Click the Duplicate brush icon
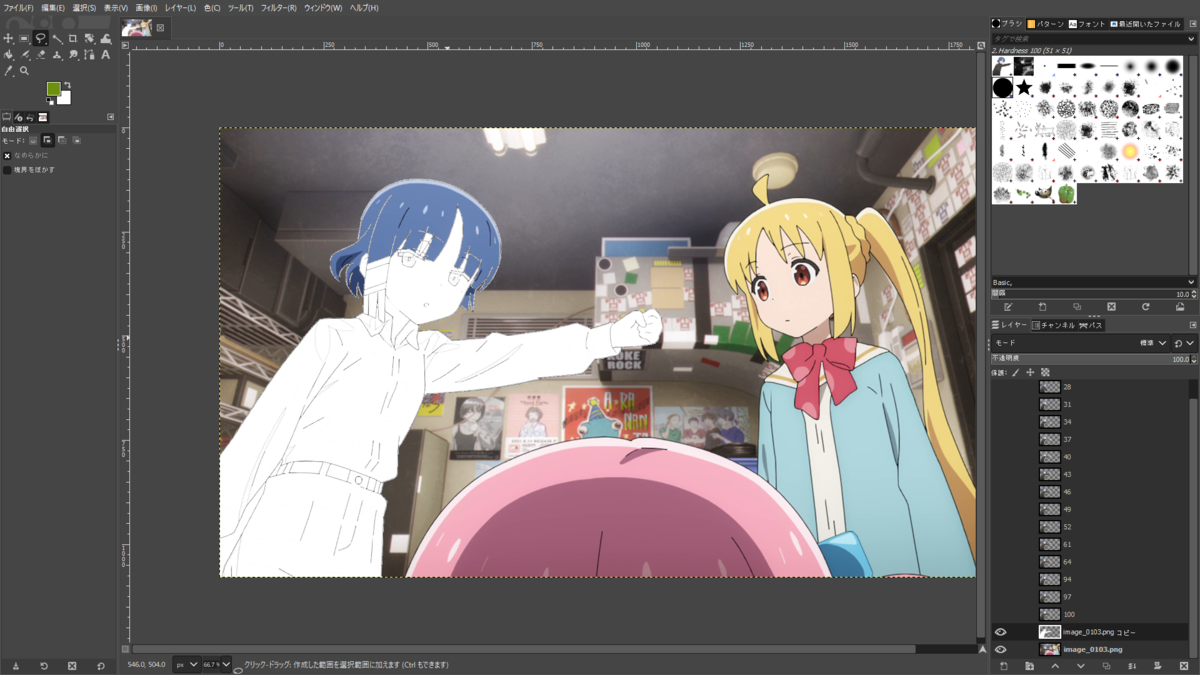Image resolution: width=1200 pixels, height=675 pixels. (1077, 307)
